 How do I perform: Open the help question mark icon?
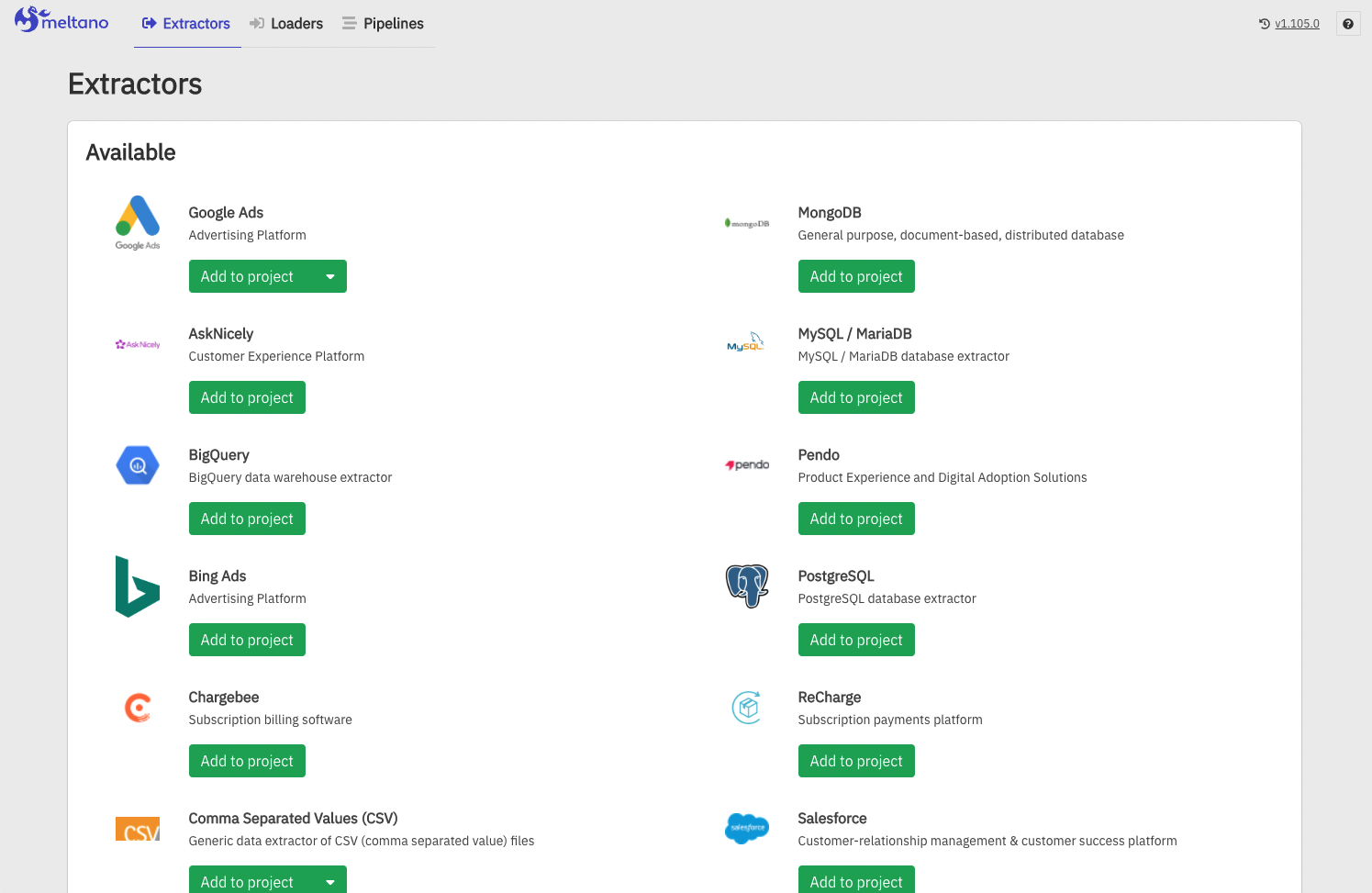coord(1348,24)
